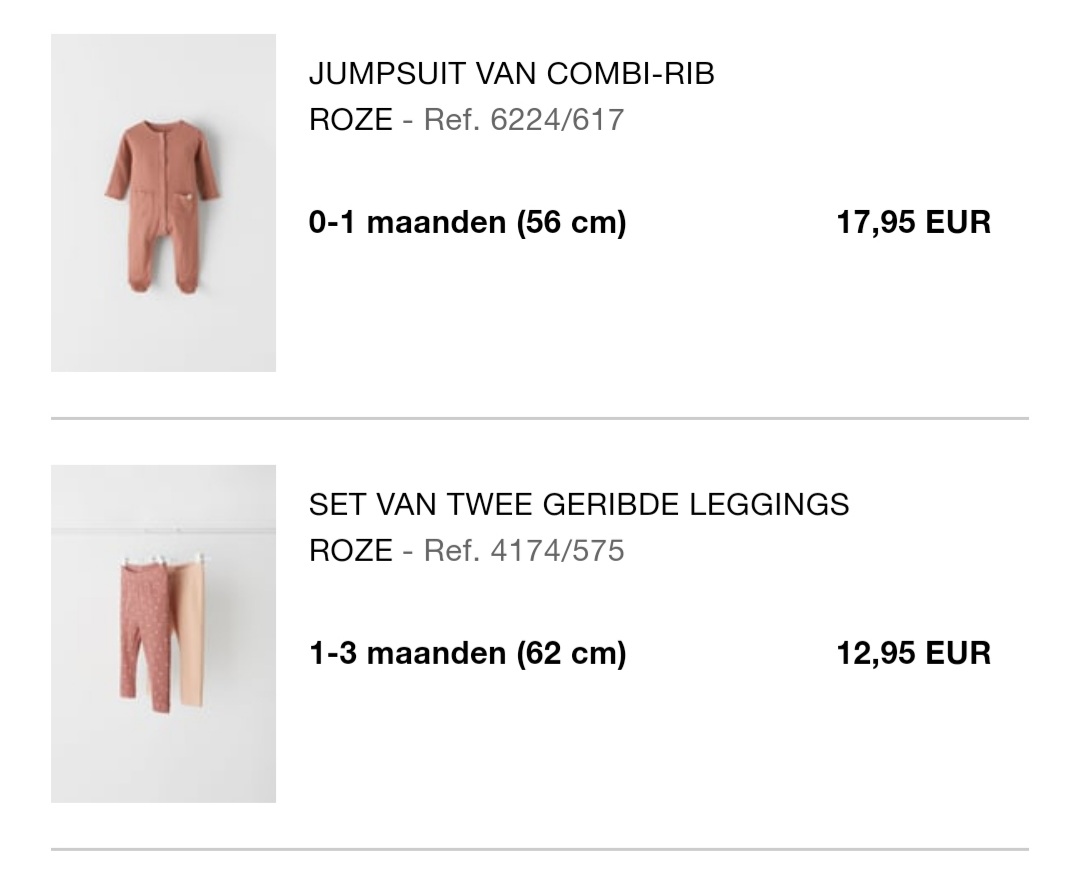
Task: Select size 1-3 maanden (62 cm)
Action: tap(468, 653)
